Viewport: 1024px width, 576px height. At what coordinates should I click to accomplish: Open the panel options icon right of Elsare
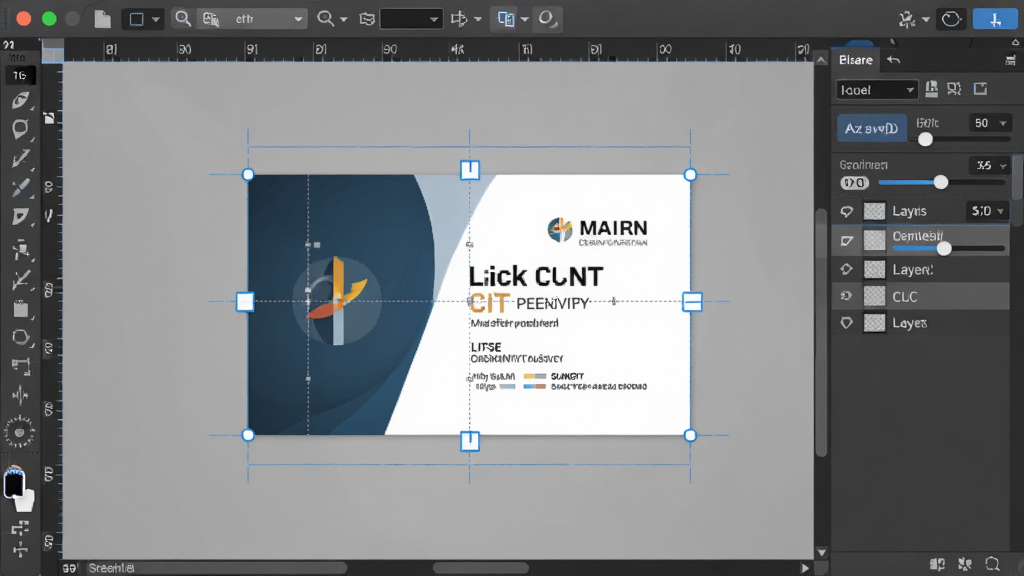[1010, 61]
